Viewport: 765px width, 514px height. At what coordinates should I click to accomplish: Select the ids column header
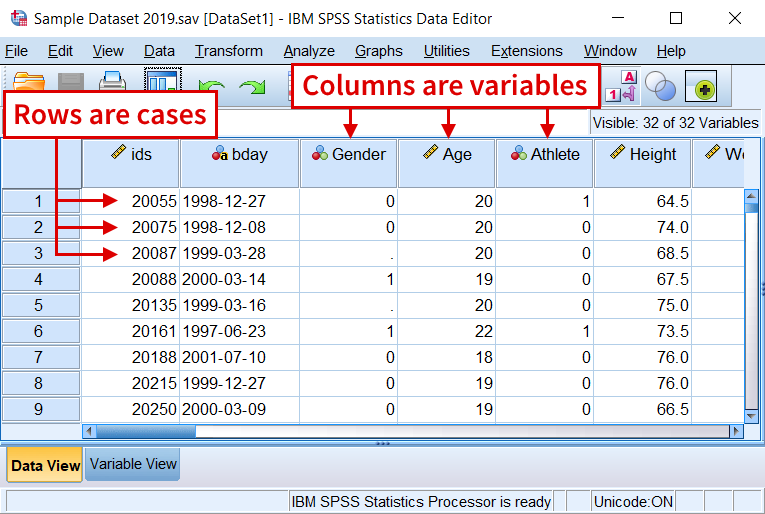(131, 163)
